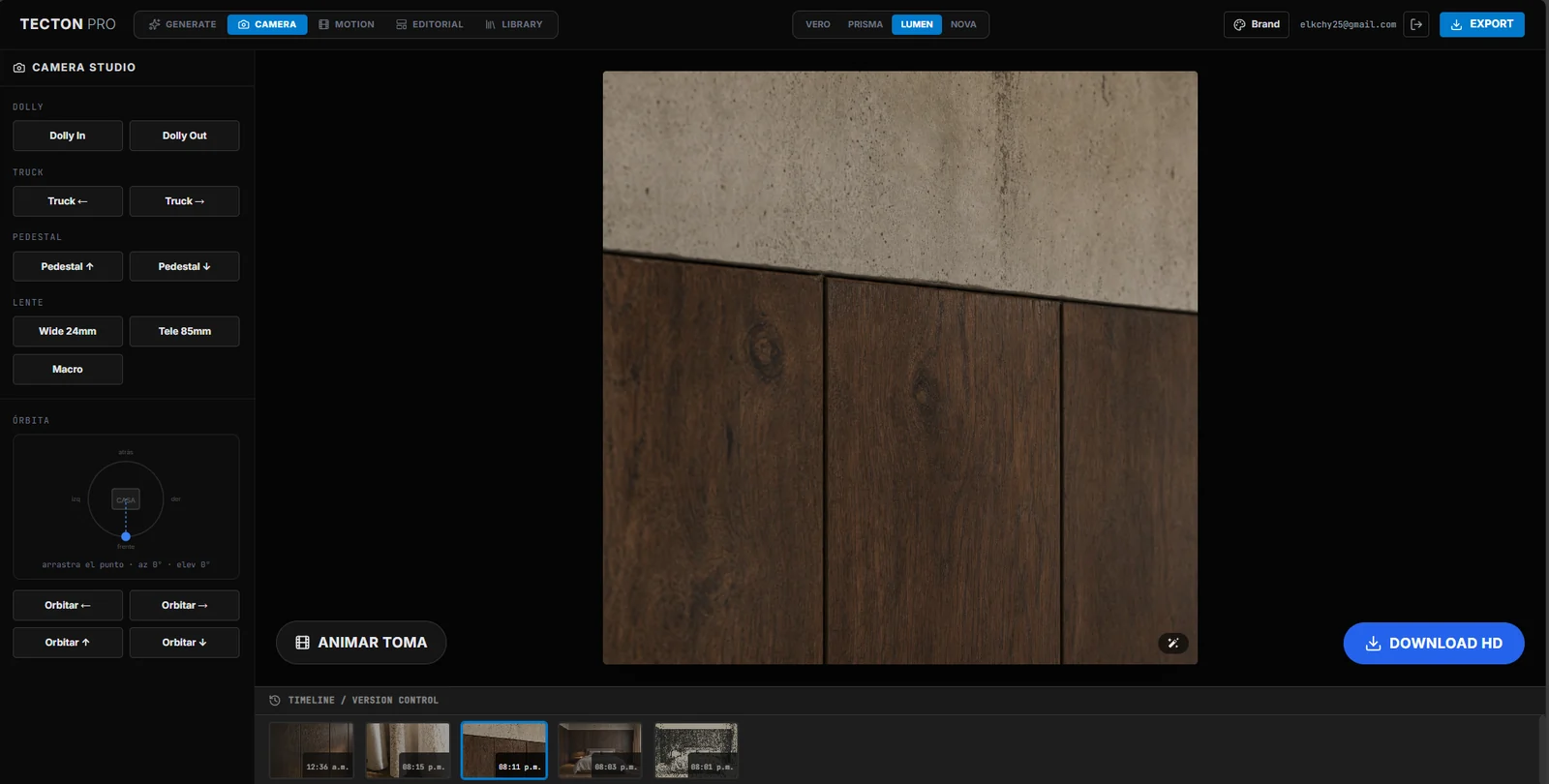Select the Camera tab
This screenshot has width=1549, height=784.
(x=267, y=24)
